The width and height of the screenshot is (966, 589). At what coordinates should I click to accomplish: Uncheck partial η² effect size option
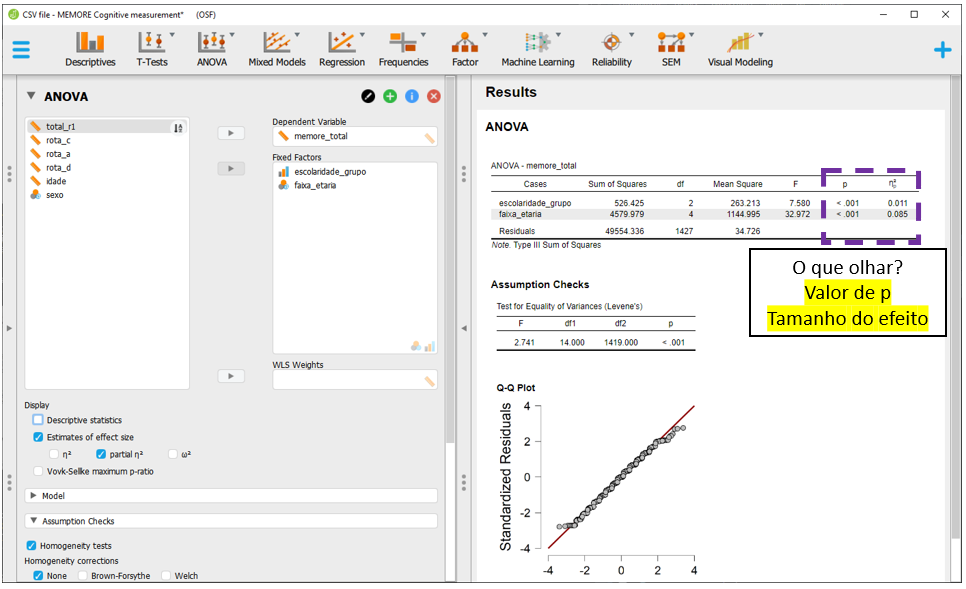click(x=101, y=454)
